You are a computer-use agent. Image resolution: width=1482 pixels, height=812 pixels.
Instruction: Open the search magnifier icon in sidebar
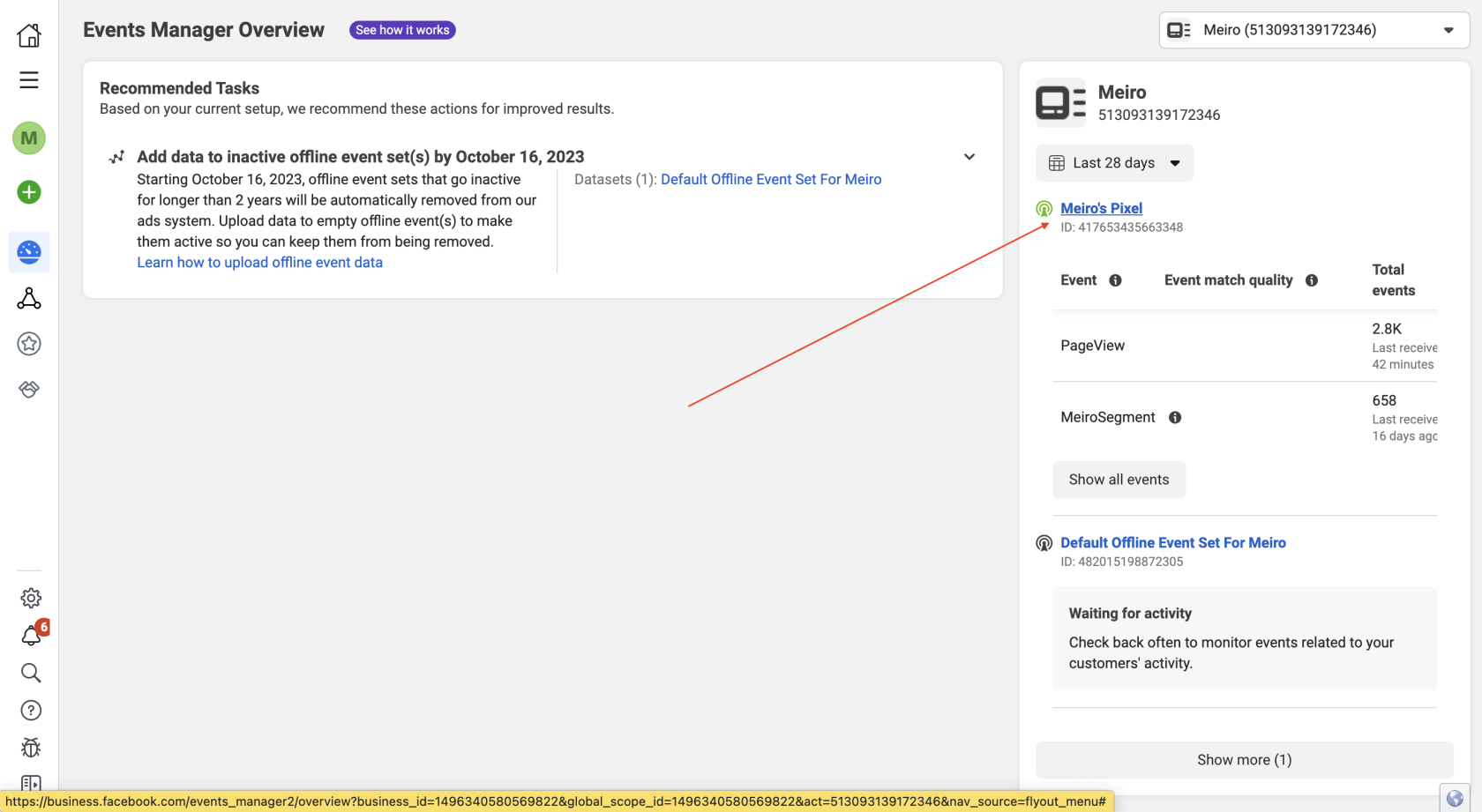pos(31,674)
